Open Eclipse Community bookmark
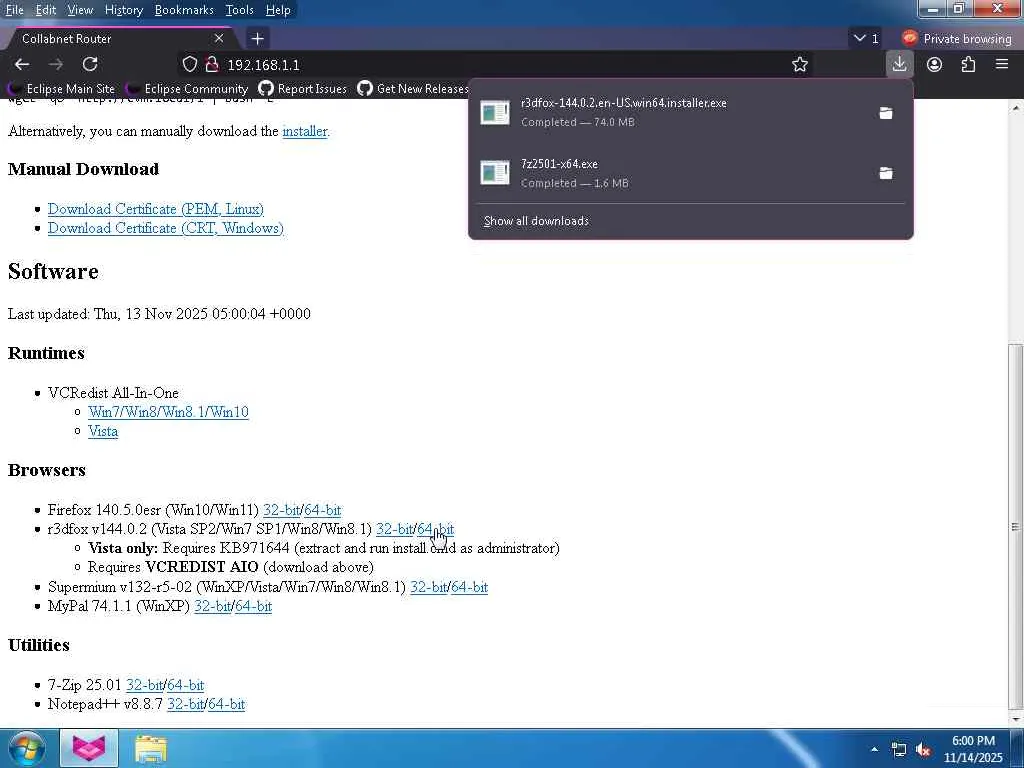The image size is (1024, 768). 187,88
